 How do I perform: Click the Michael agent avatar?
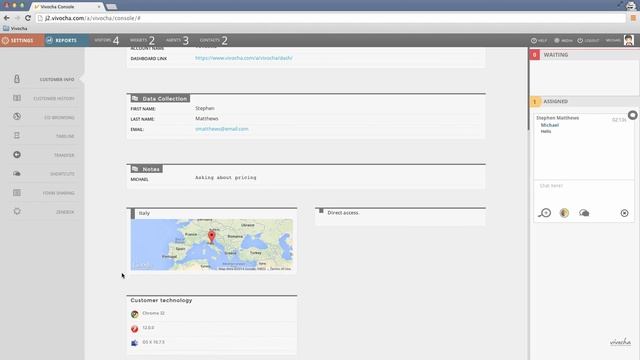(x=629, y=40)
